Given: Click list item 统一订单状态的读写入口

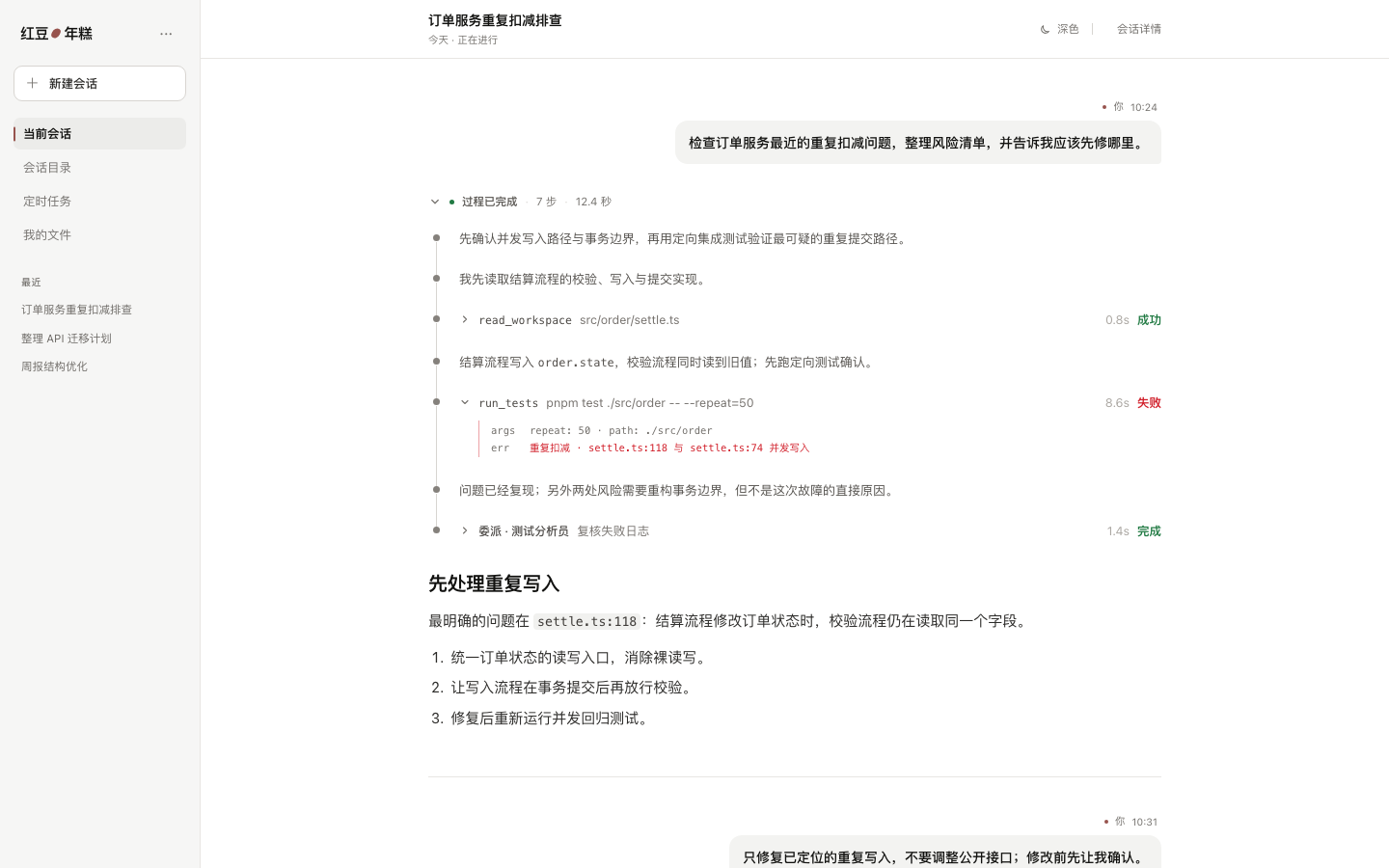Looking at the screenshot, I should [x=581, y=658].
